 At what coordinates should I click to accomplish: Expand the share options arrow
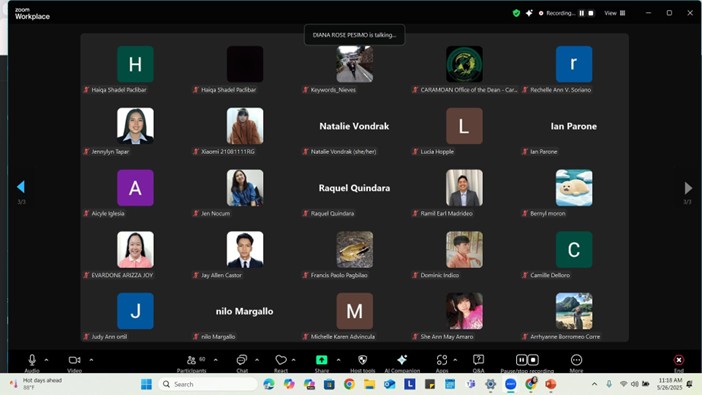tap(338, 360)
